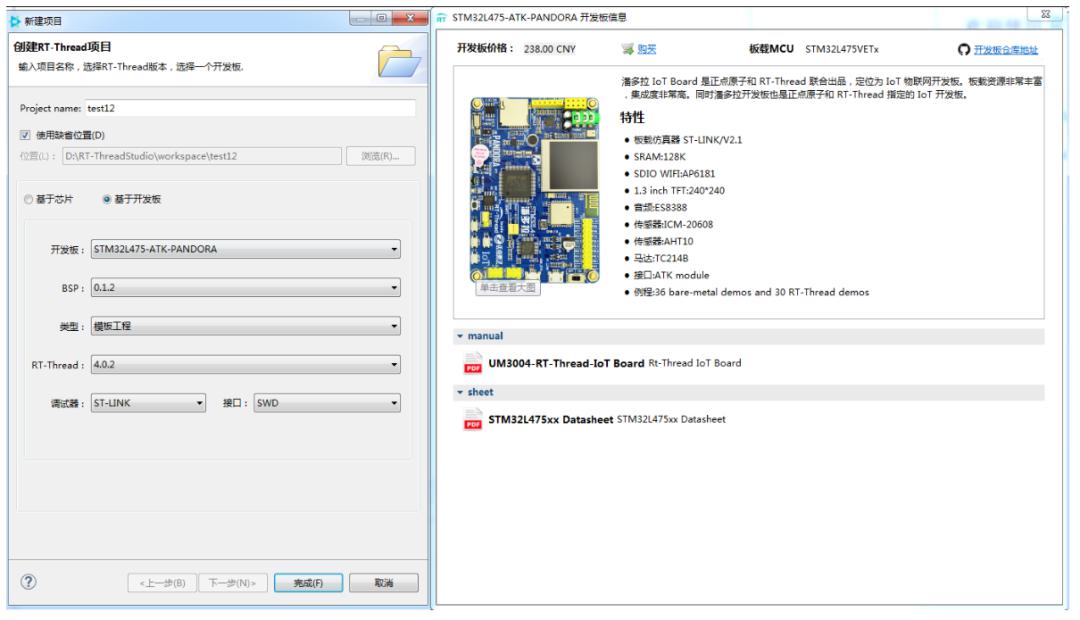Click the TC214B motor line
The height and width of the screenshot is (620, 1080).
pos(661,258)
